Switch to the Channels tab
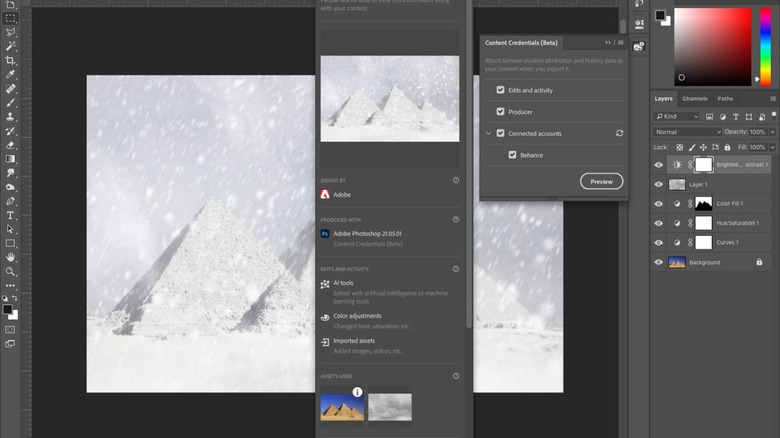This screenshot has width=780, height=438. pyautogui.click(x=694, y=99)
